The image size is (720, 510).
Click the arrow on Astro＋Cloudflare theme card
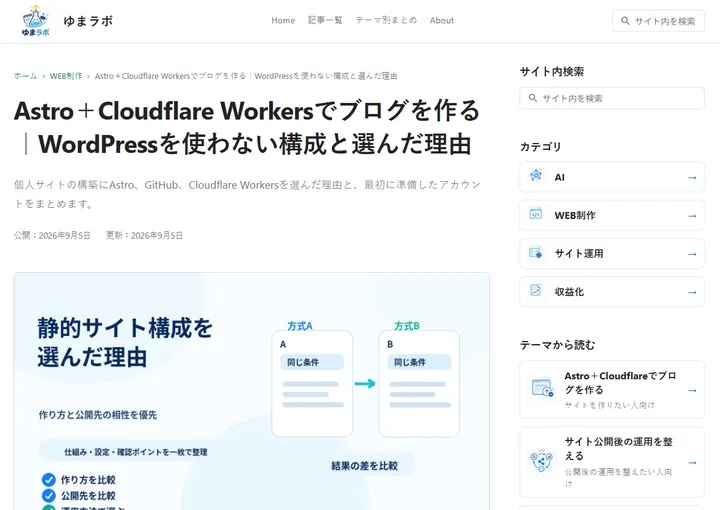click(x=692, y=390)
